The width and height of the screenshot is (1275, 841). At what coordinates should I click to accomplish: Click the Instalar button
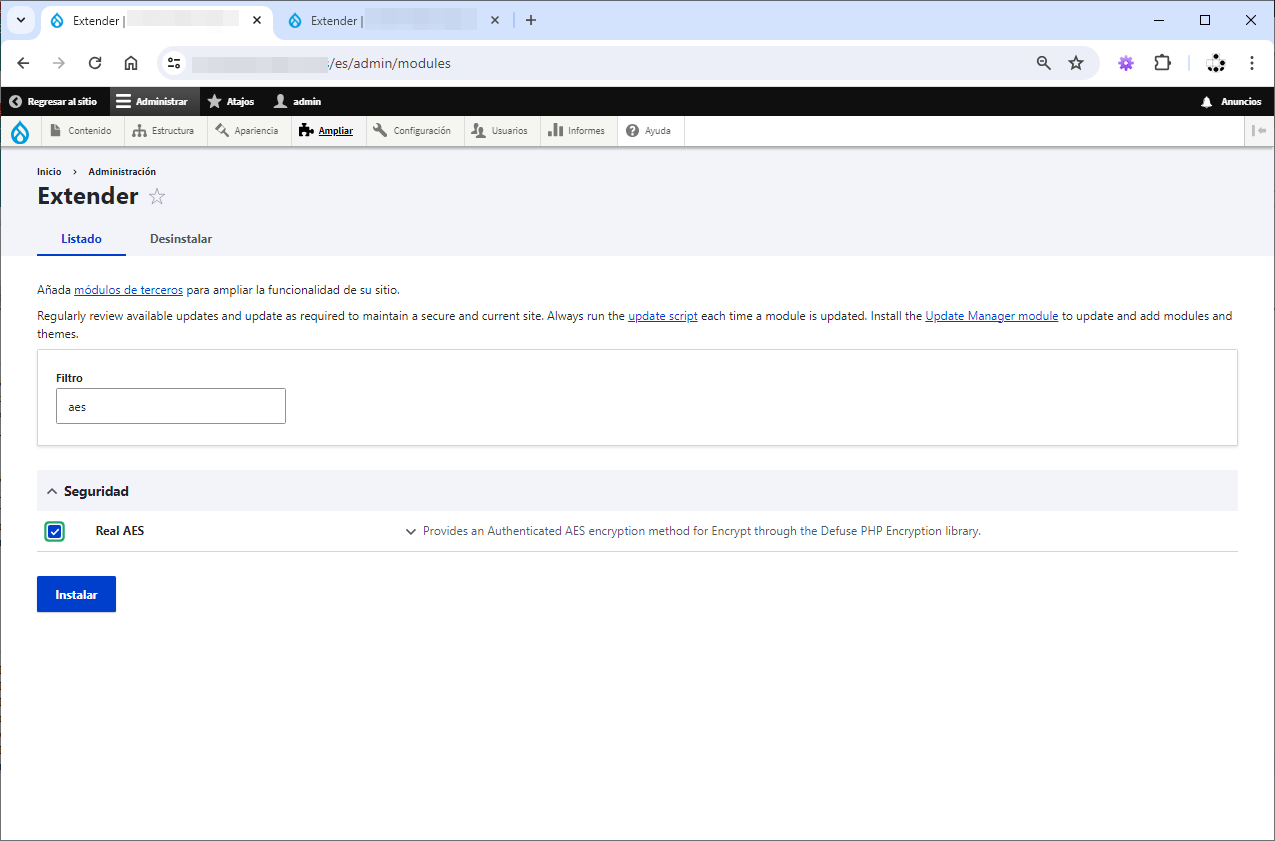(x=76, y=594)
